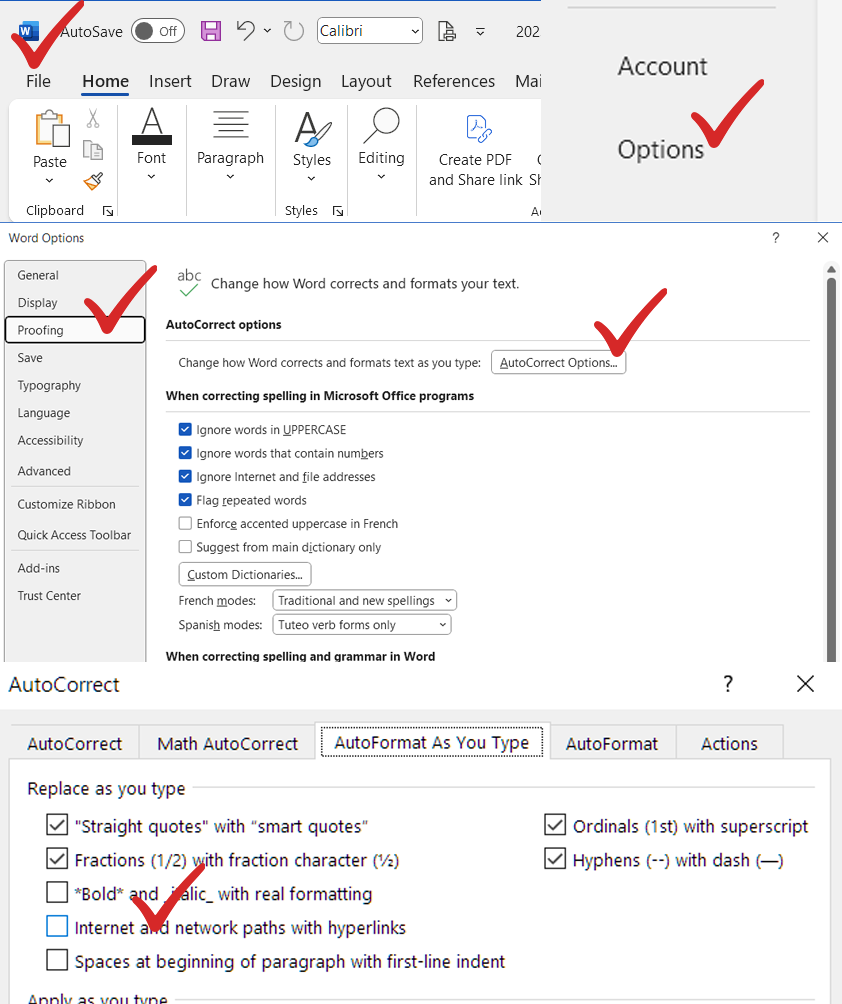
Task: Click the Copy icon
Action: click(93, 150)
